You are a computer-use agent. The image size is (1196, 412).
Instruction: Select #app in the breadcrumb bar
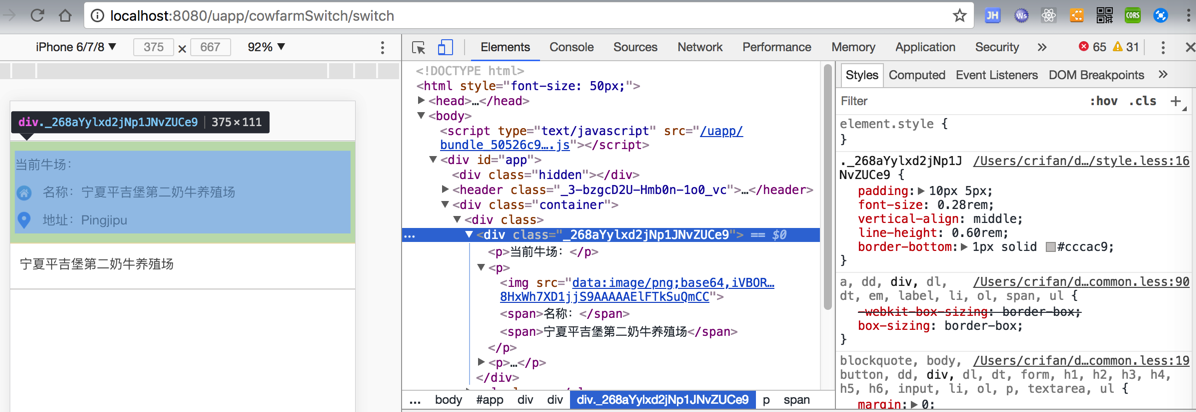click(490, 400)
